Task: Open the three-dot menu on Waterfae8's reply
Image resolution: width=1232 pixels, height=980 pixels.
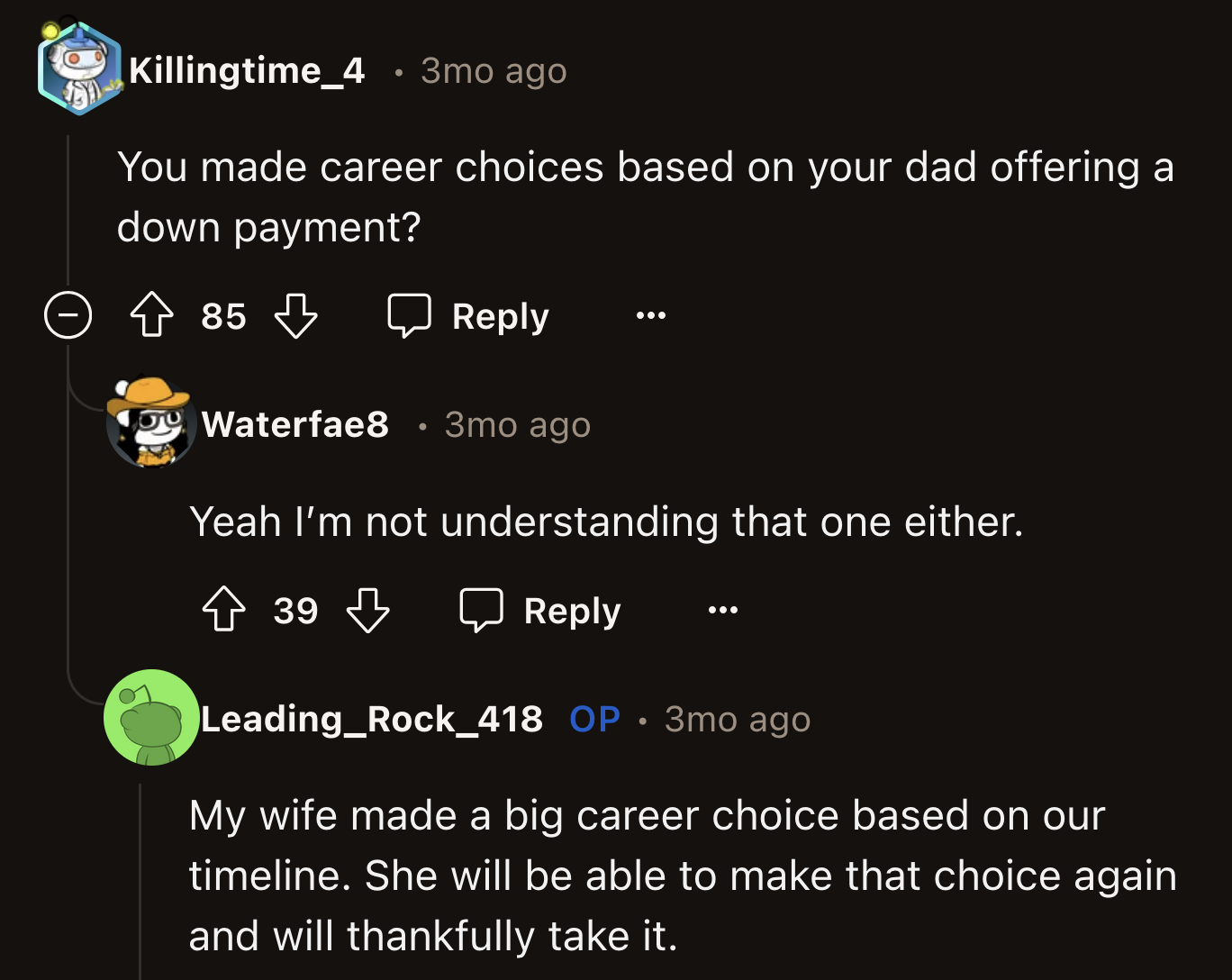Action: coord(722,610)
